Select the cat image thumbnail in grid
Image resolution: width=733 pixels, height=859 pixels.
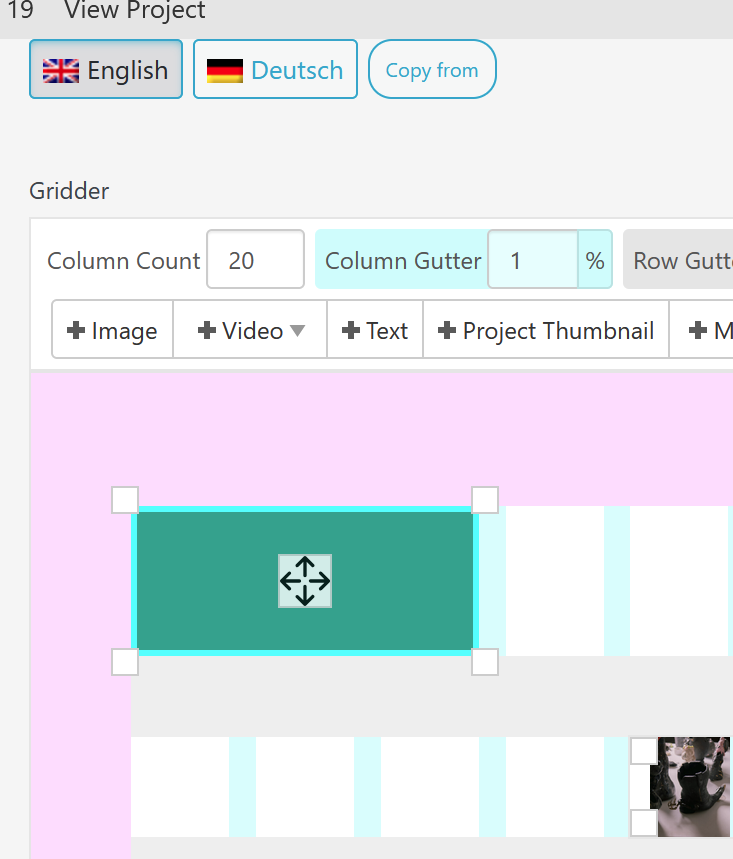tap(690, 787)
